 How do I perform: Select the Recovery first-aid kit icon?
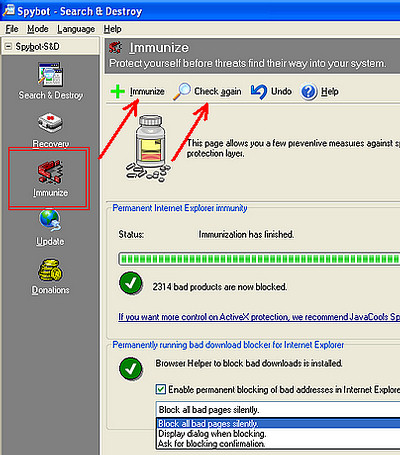pos(50,122)
